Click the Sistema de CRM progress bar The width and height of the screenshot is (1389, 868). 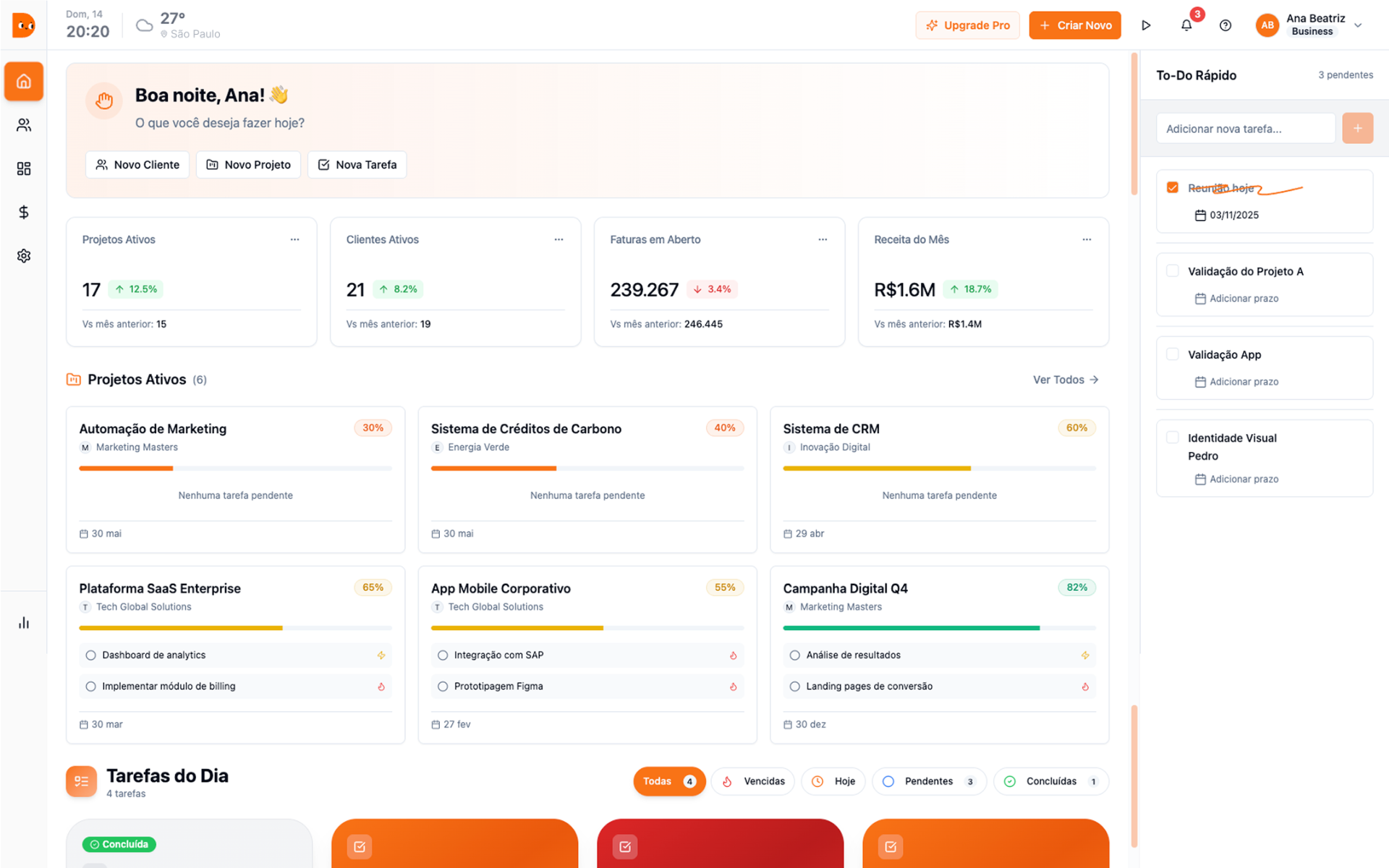939,469
